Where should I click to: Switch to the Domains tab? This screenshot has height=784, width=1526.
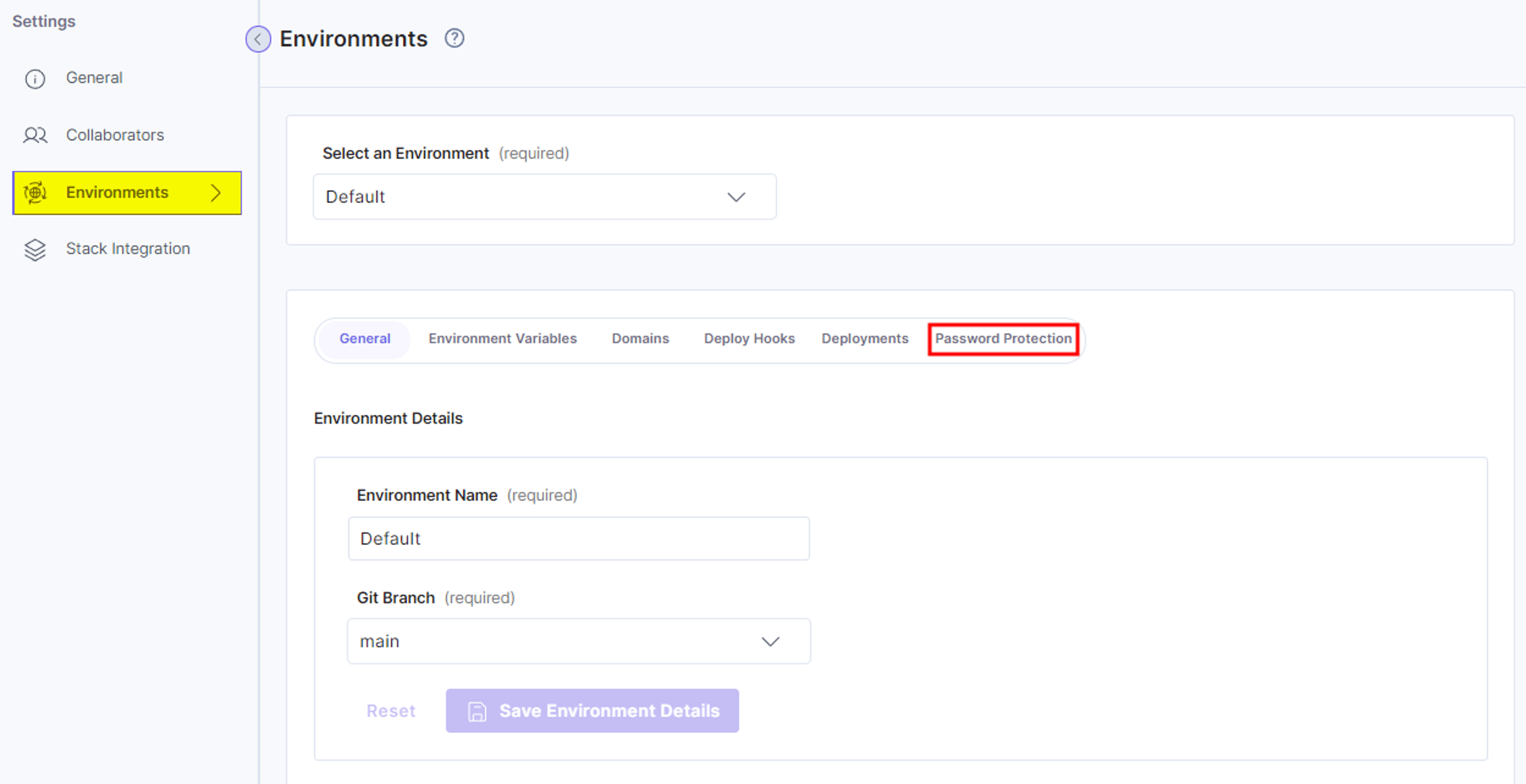(x=640, y=339)
